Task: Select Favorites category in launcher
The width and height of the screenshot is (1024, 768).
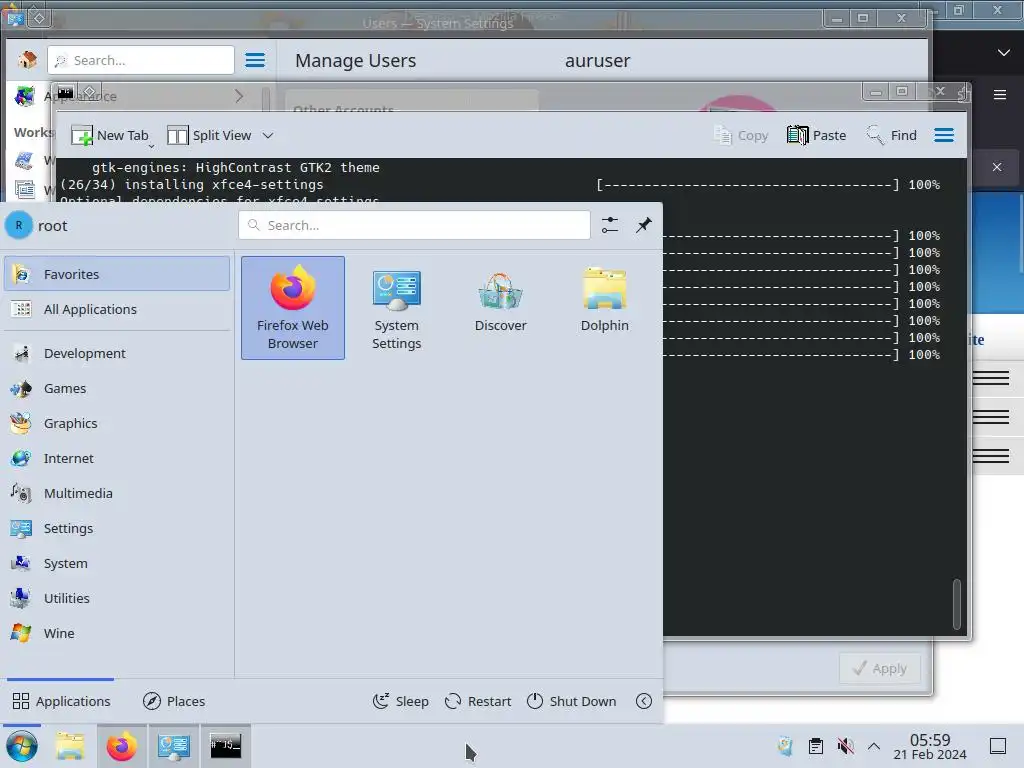Action: [x=117, y=274]
